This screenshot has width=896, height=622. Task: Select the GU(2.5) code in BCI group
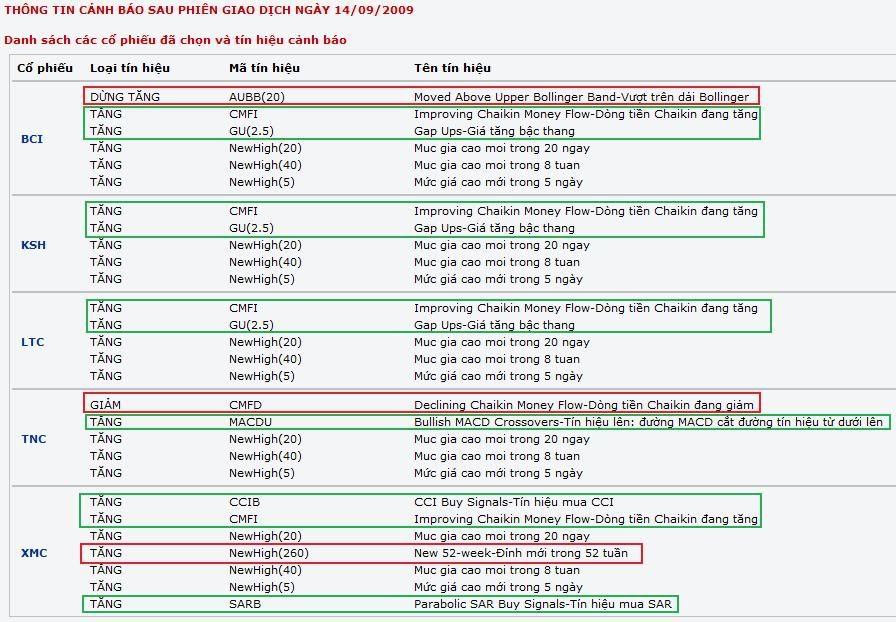point(251,131)
